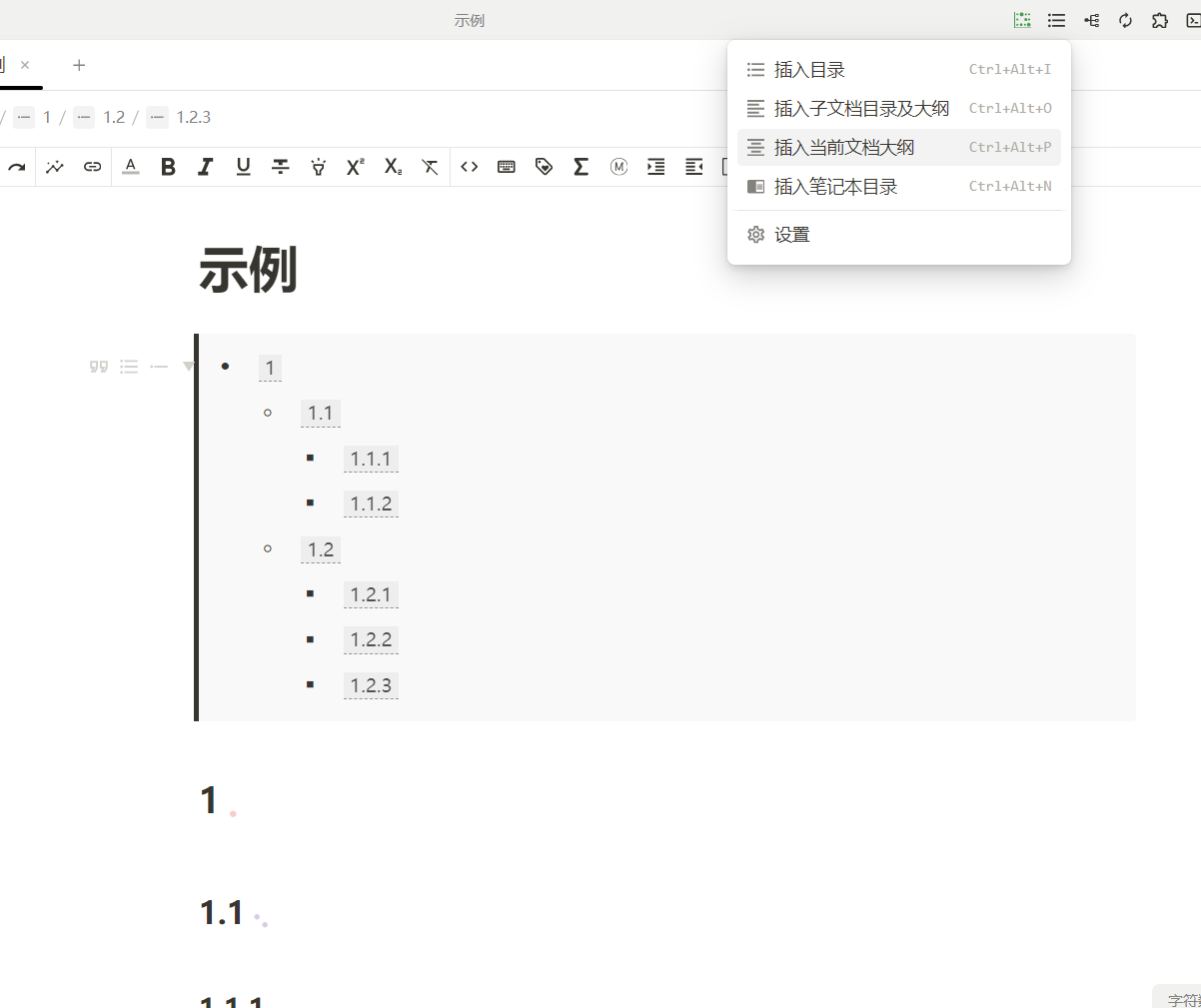Choose 插入当前文档大纲 menu item
The image size is (1201, 1008).
click(x=899, y=147)
